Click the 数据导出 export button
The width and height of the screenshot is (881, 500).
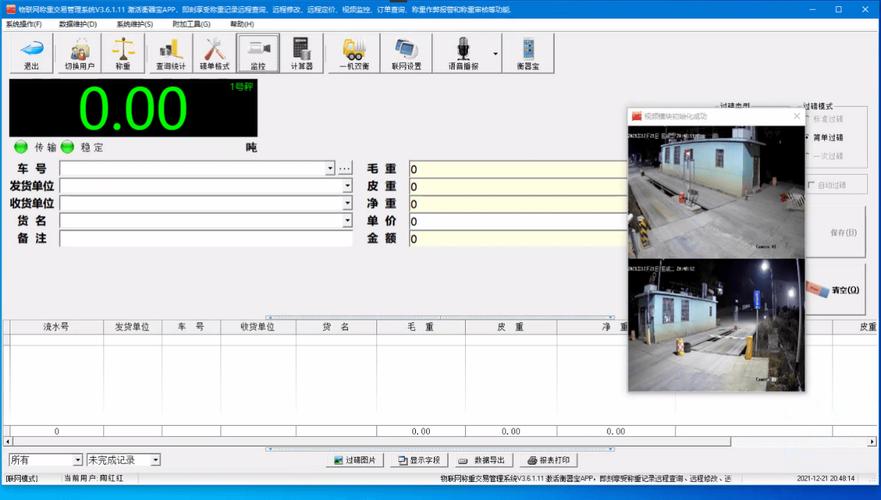(x=482, y=460)
